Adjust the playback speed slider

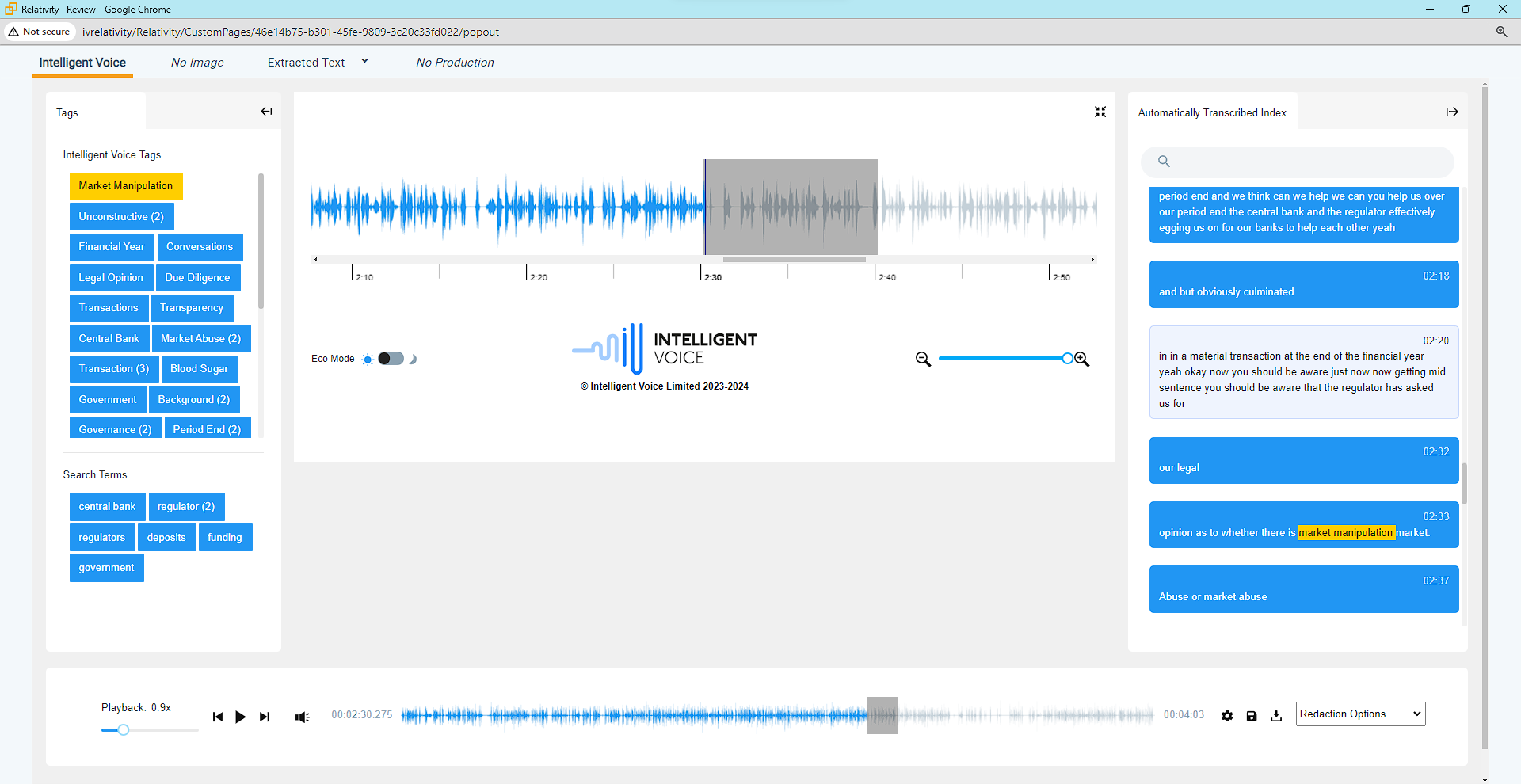(x=124, y=730)
